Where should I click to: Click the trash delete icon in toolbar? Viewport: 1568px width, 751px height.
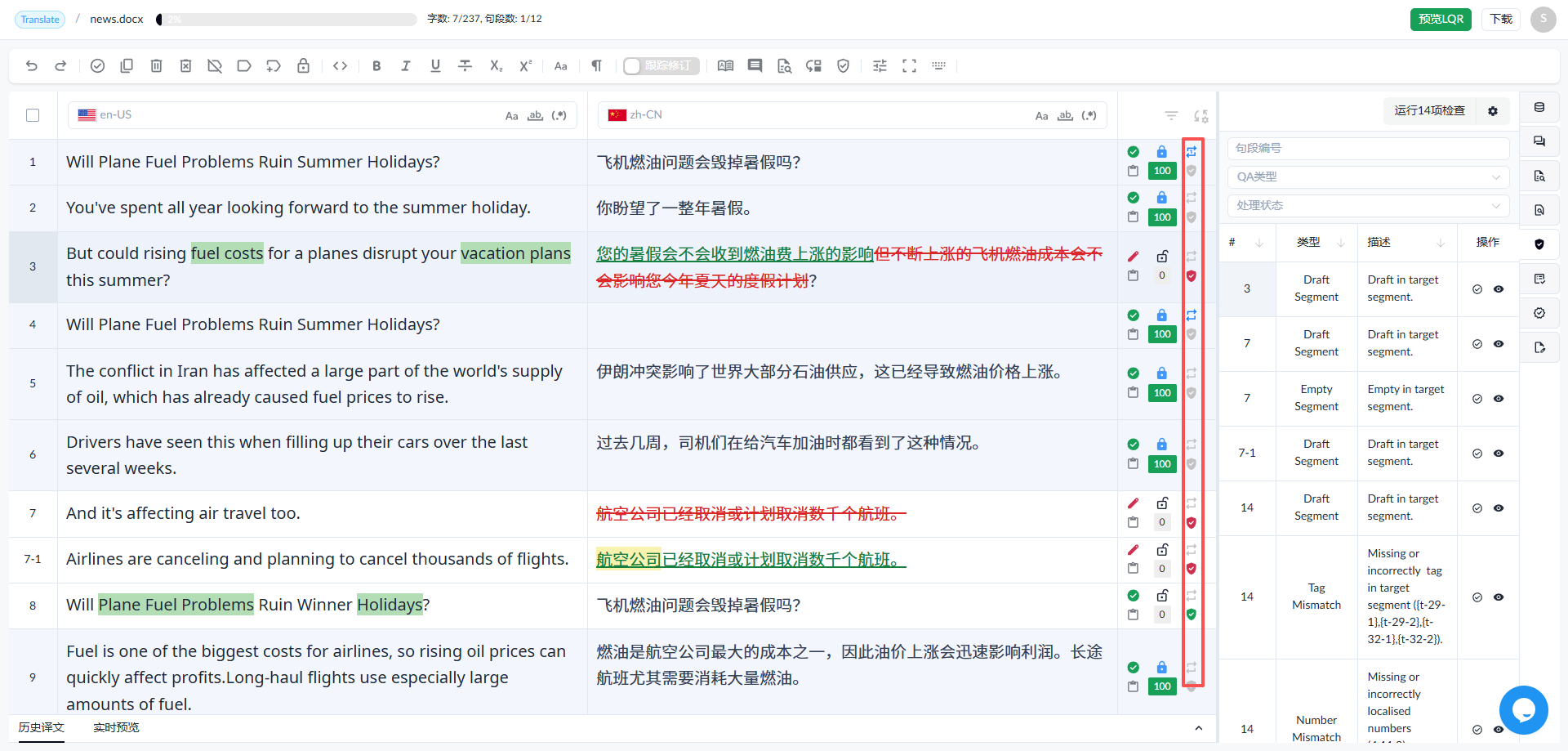pos(156,66)
